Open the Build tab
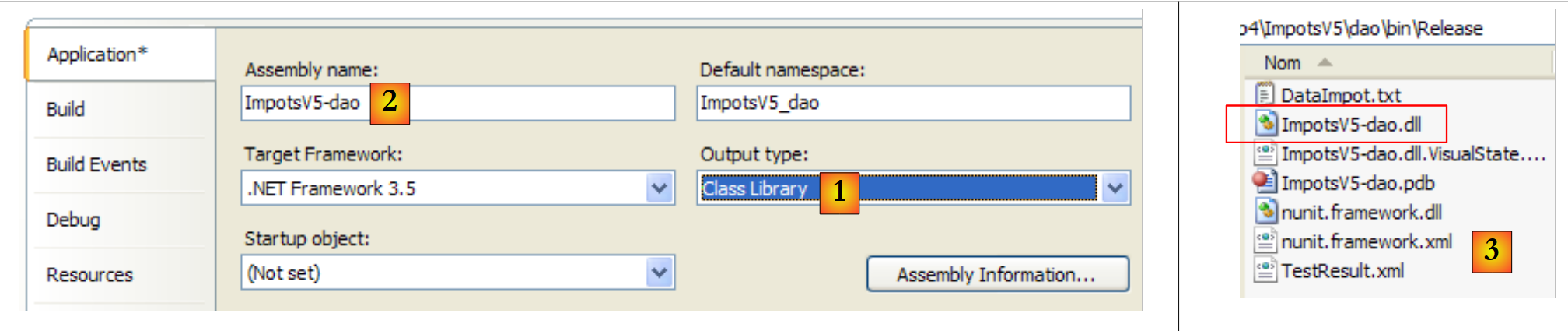The image size is (1568, 331). (66, 109)
